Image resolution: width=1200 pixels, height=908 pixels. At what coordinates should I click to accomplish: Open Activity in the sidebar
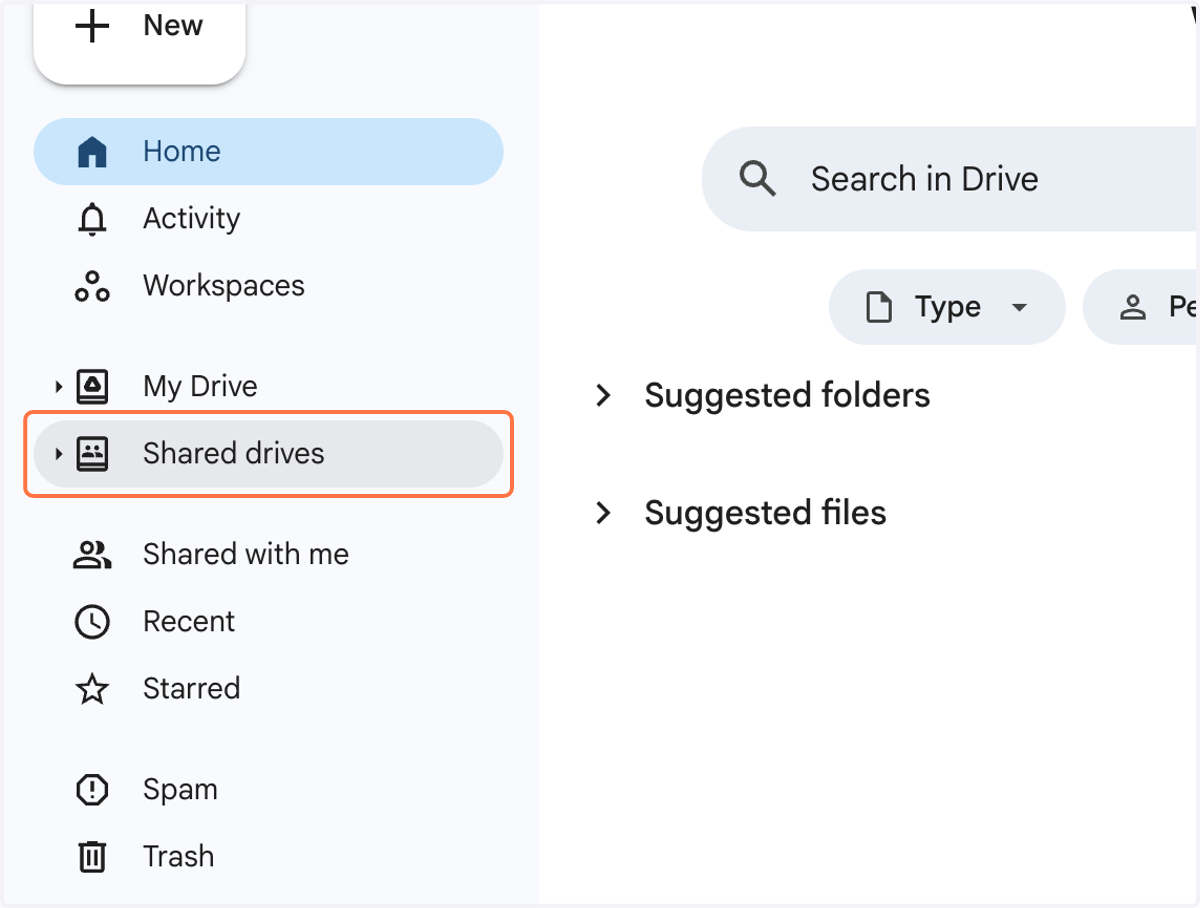(268, 219)
